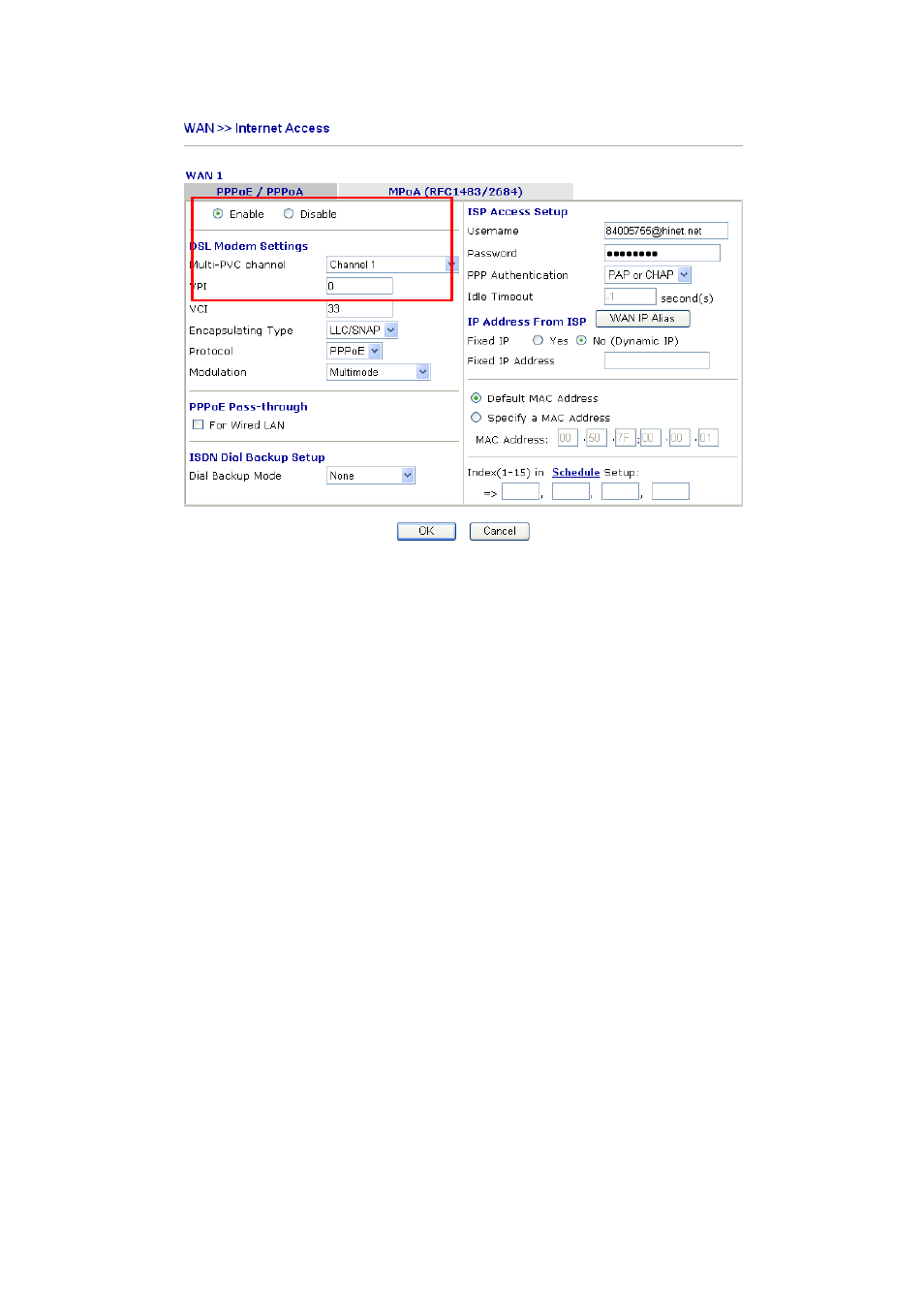Select the Disable radio button
This screenshot has height=1309, width=924.
(x=289, y=214)
